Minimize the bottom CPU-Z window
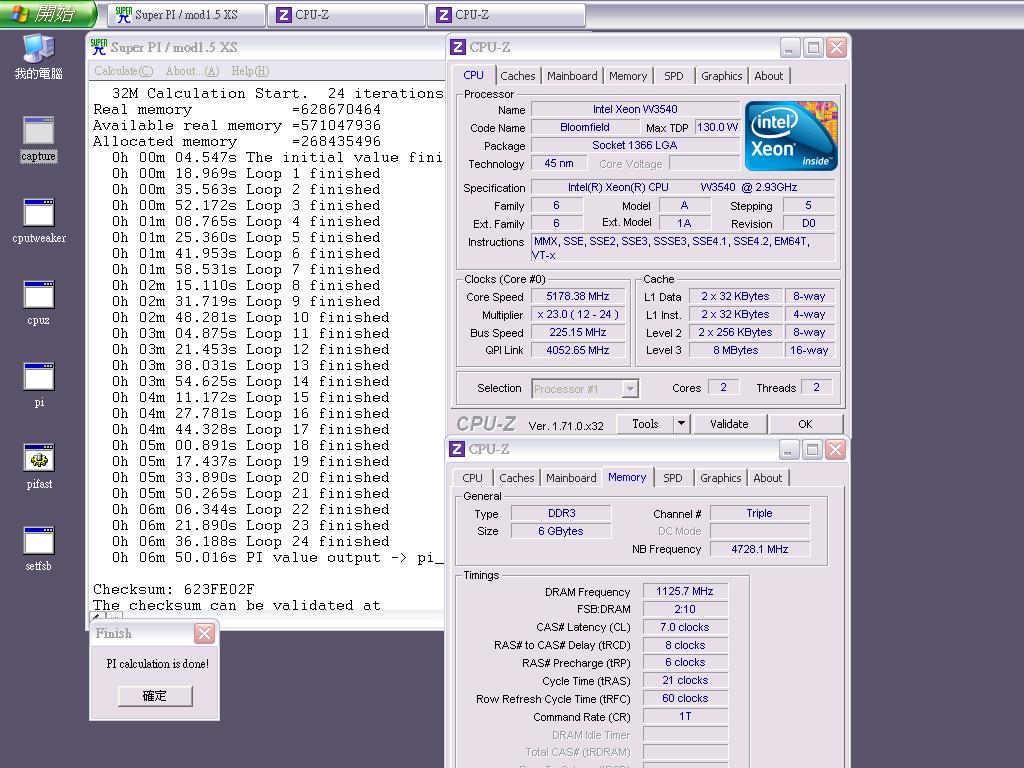 click(788, 449)
